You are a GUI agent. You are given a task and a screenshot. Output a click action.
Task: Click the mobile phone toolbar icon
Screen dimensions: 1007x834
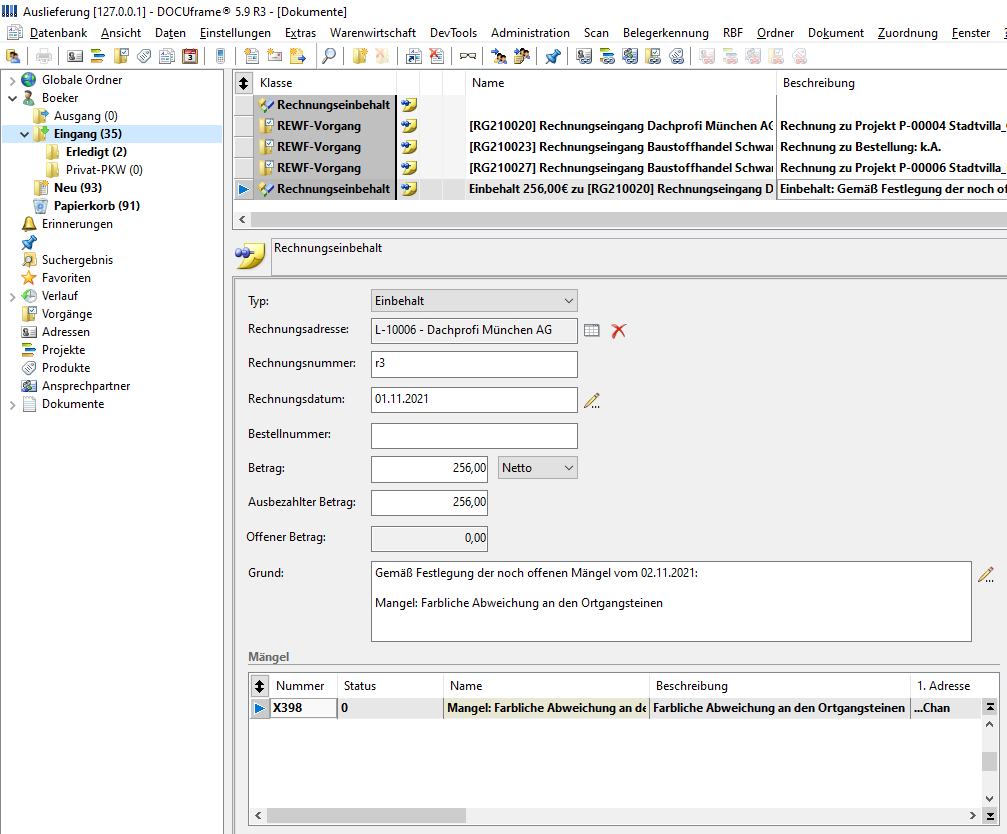coord(220,56)
